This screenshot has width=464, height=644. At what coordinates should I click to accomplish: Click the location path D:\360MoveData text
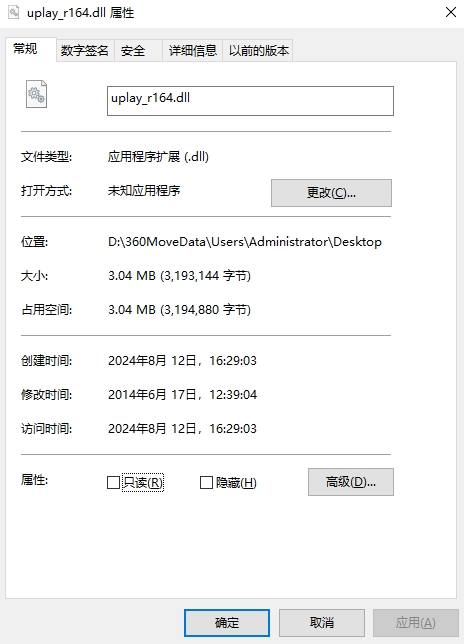pos(245,242)
